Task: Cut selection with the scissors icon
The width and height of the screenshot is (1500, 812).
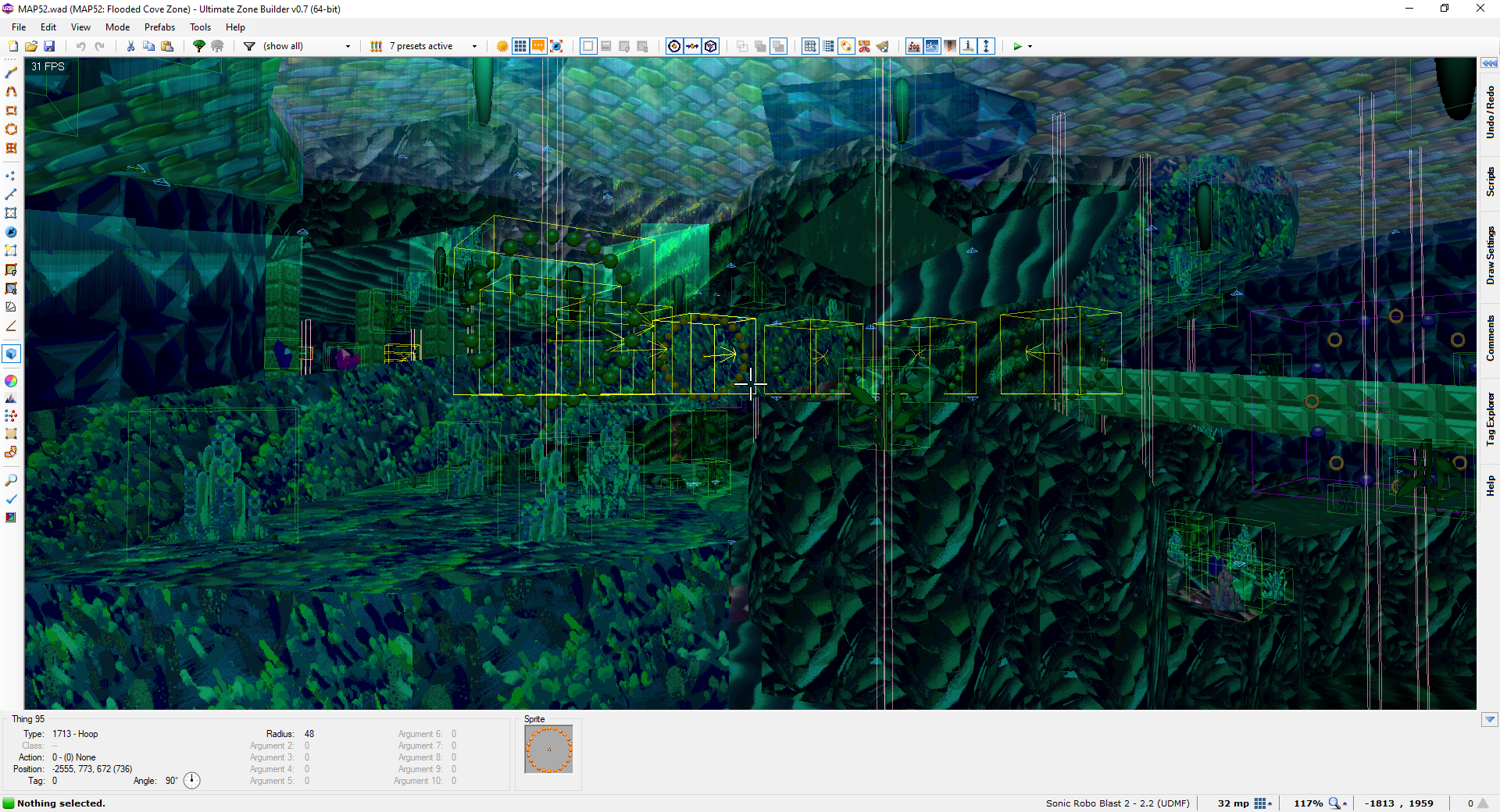Action: point(130,46)
